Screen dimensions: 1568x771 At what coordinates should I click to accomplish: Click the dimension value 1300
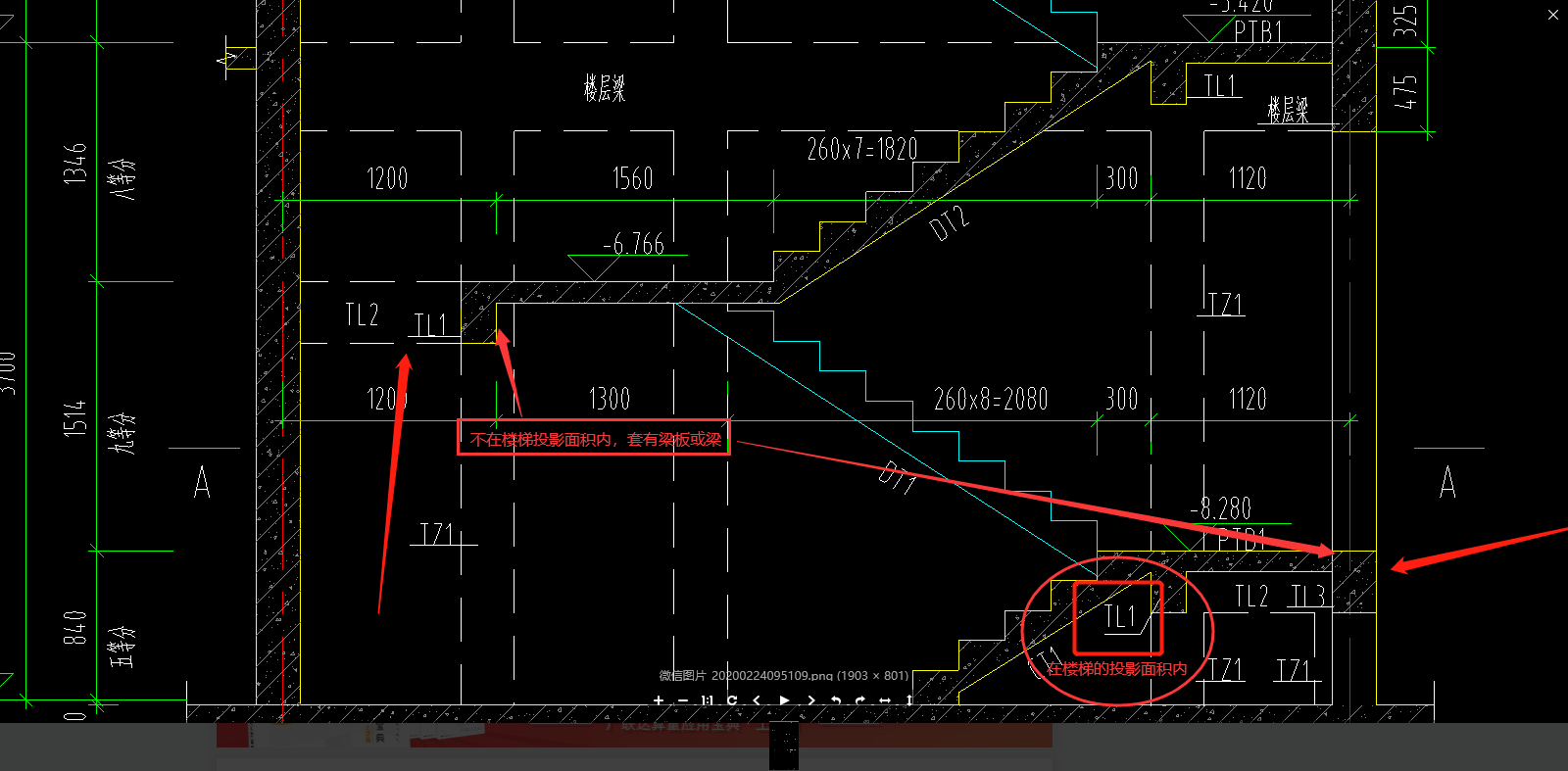click(610, 399)
